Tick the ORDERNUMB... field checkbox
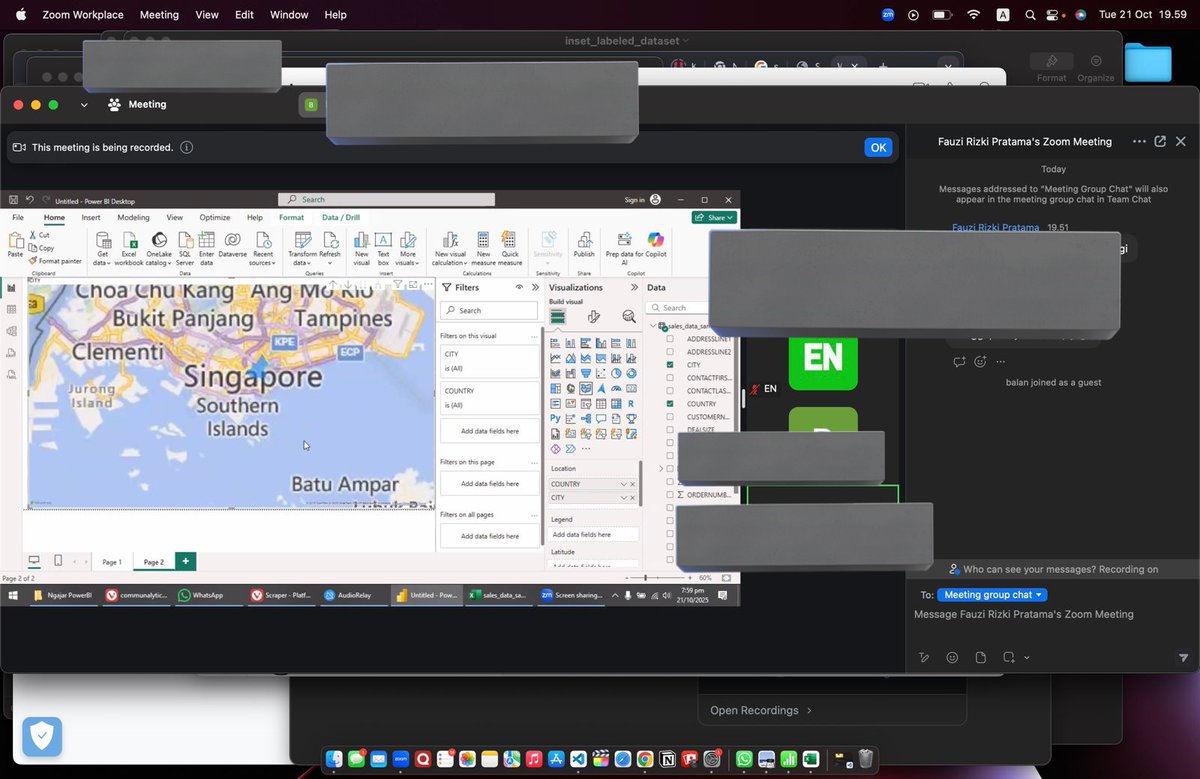The image size is (1200, 779). coord(670,494)
